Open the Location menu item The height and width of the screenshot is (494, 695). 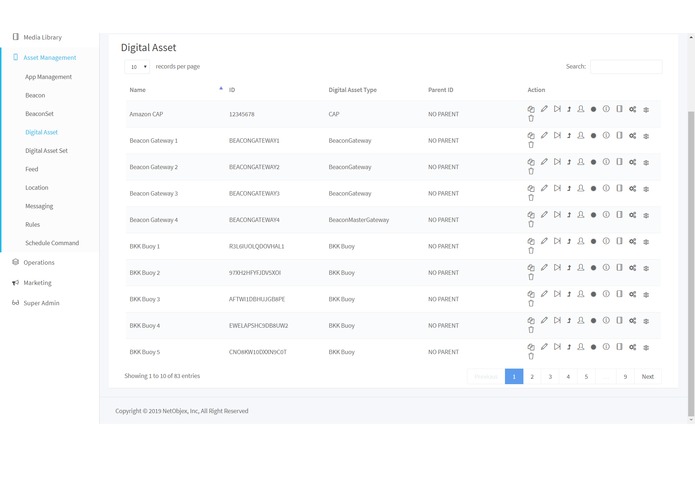[x=37, y=187]
